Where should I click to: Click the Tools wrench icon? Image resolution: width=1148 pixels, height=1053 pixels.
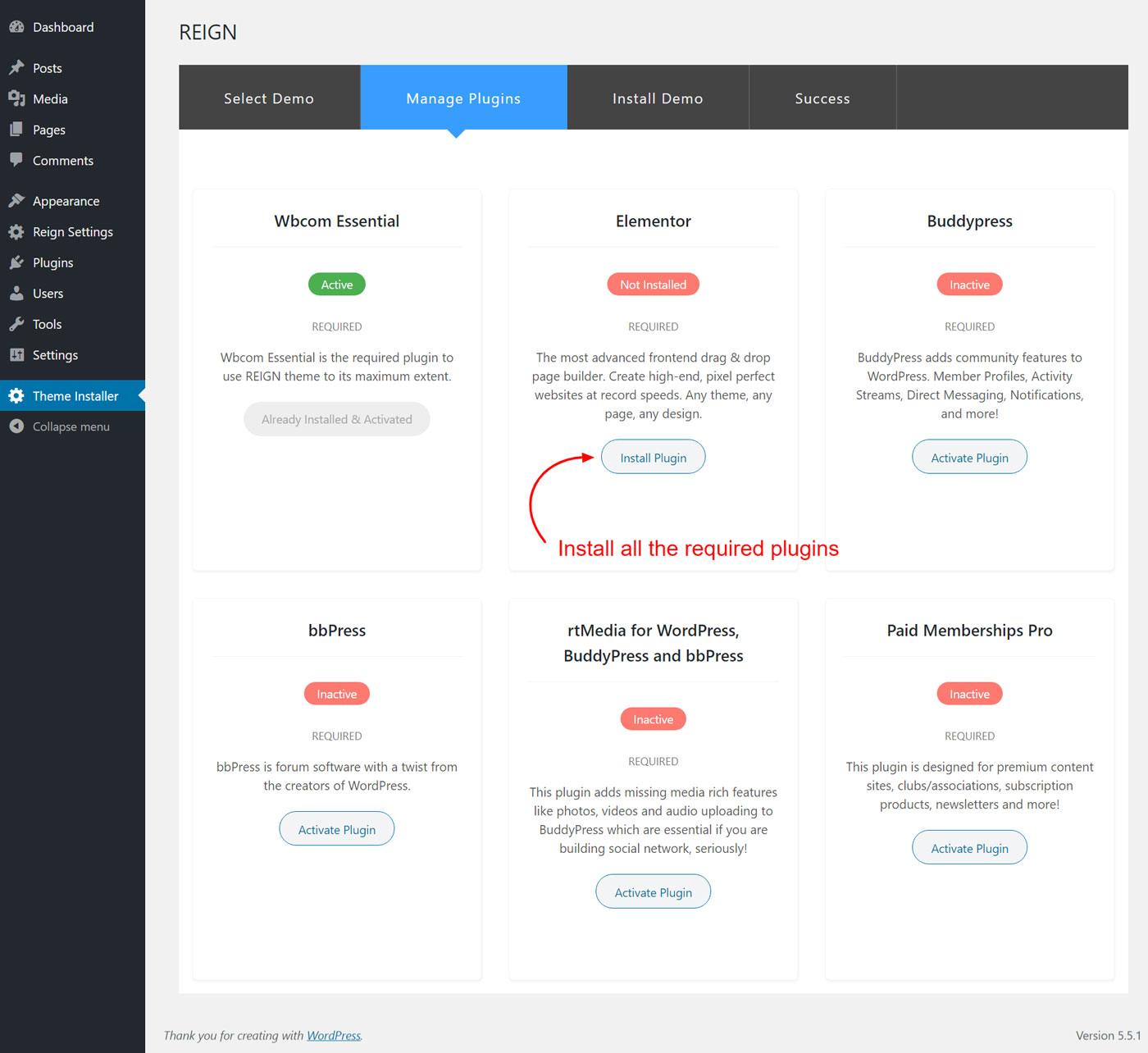16,324
